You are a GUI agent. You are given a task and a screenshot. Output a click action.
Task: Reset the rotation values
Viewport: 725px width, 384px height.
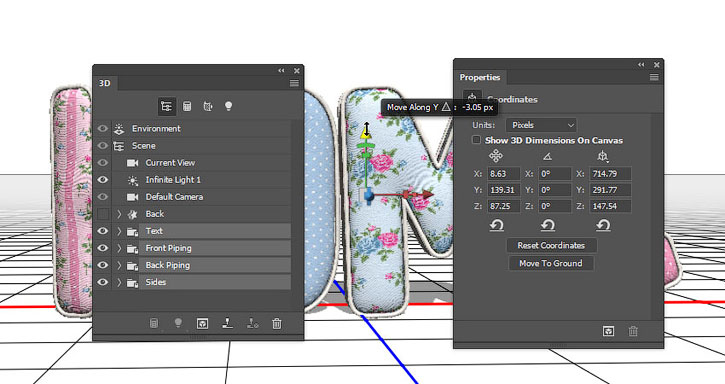[548, 225]
